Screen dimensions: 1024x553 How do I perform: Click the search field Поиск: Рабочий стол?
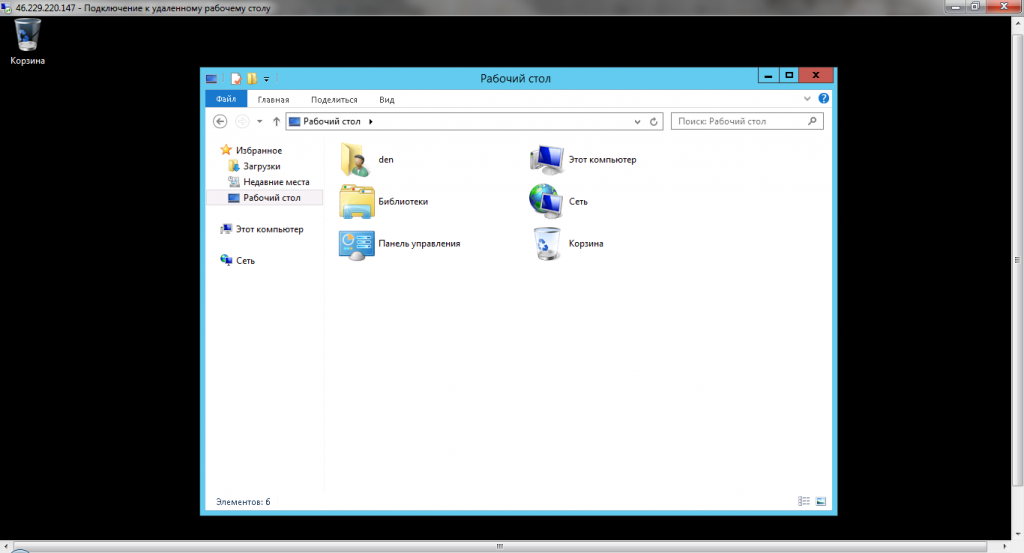click(x=740, y=121)
